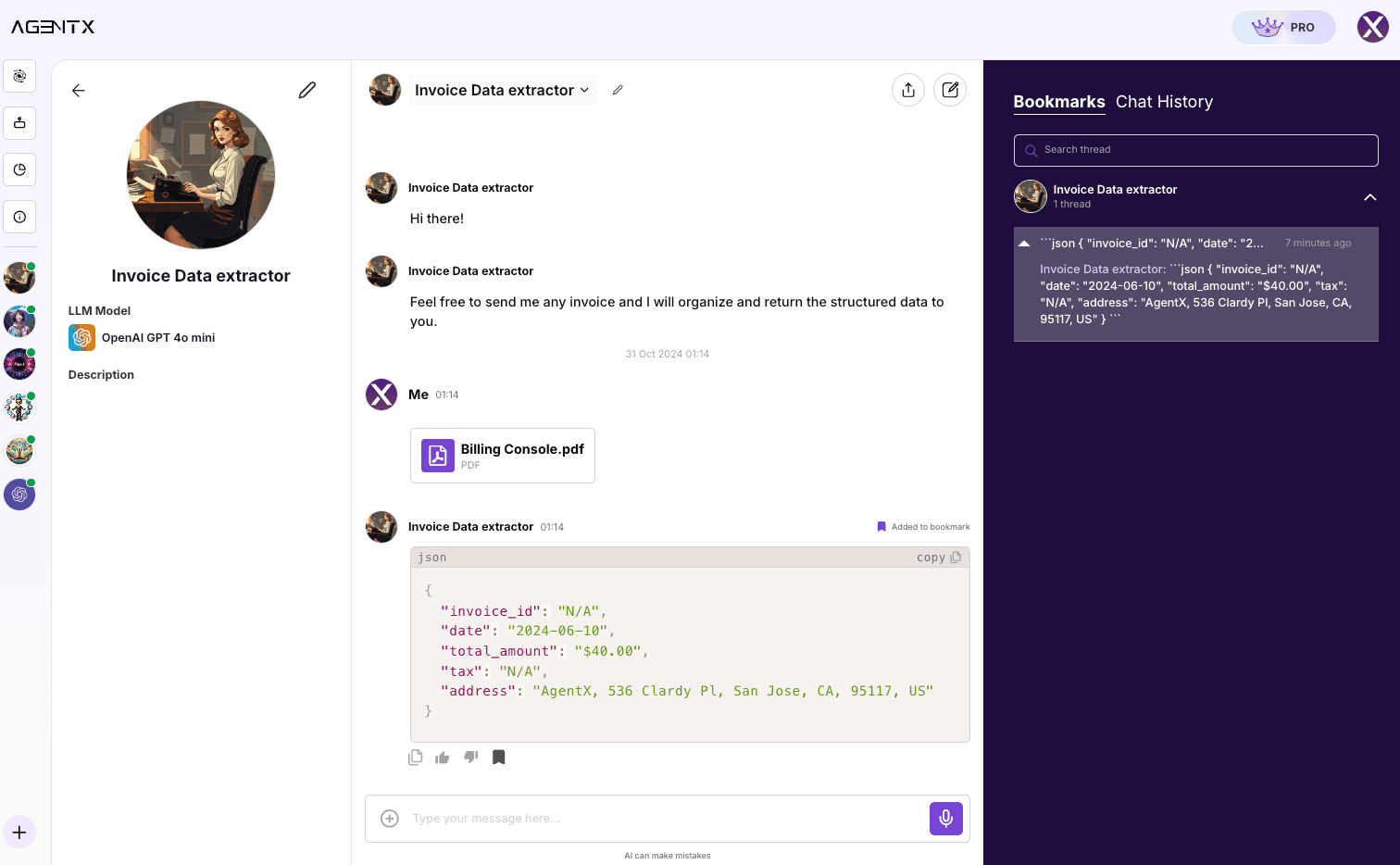Click the "invoice_id" line in the JSON

(x=523, y=611)
